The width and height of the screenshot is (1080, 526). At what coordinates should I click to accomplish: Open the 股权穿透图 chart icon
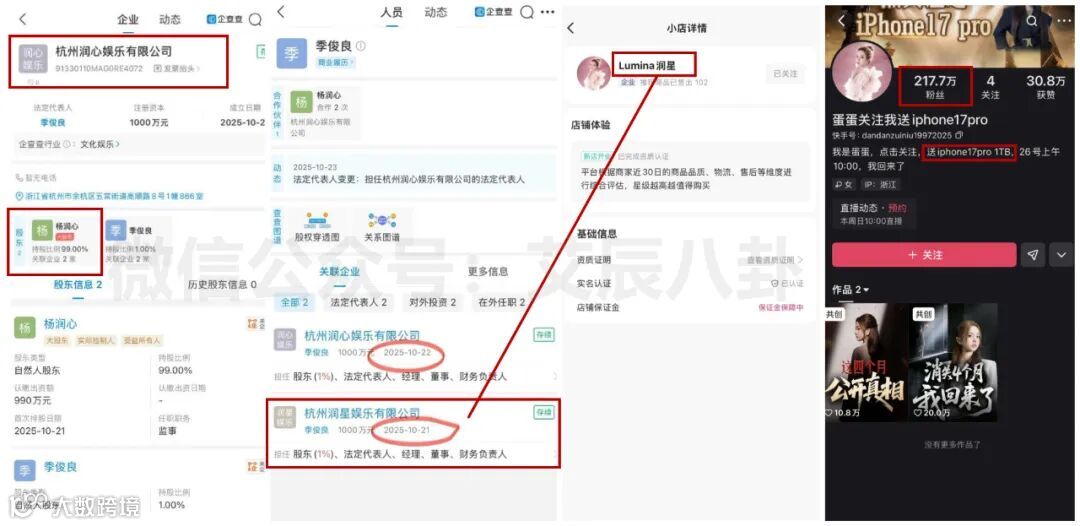pyautogui.click(x=317, y=220)
